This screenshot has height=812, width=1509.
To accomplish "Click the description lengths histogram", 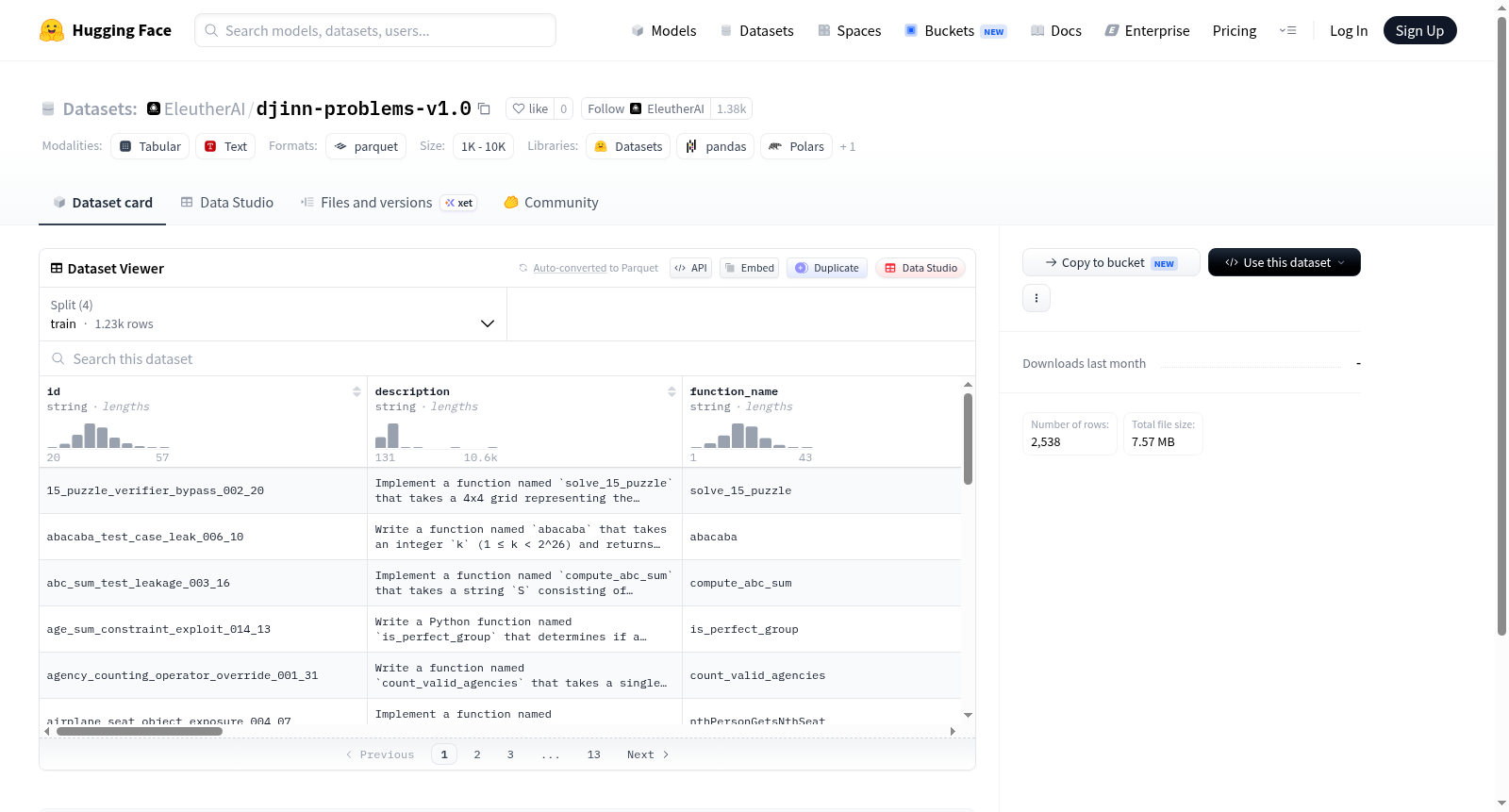I will point(436,436).
